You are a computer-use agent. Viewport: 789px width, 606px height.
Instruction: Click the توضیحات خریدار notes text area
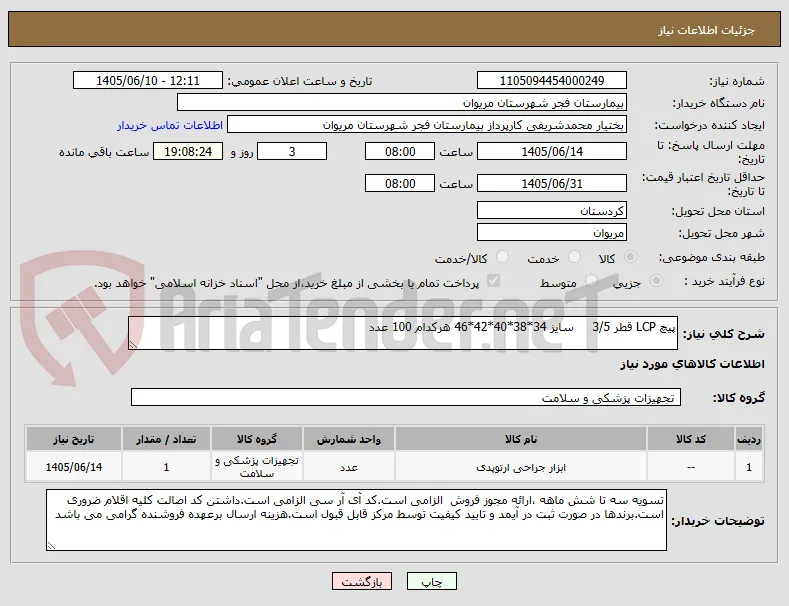pyautogui.click(x=356, y=520)
